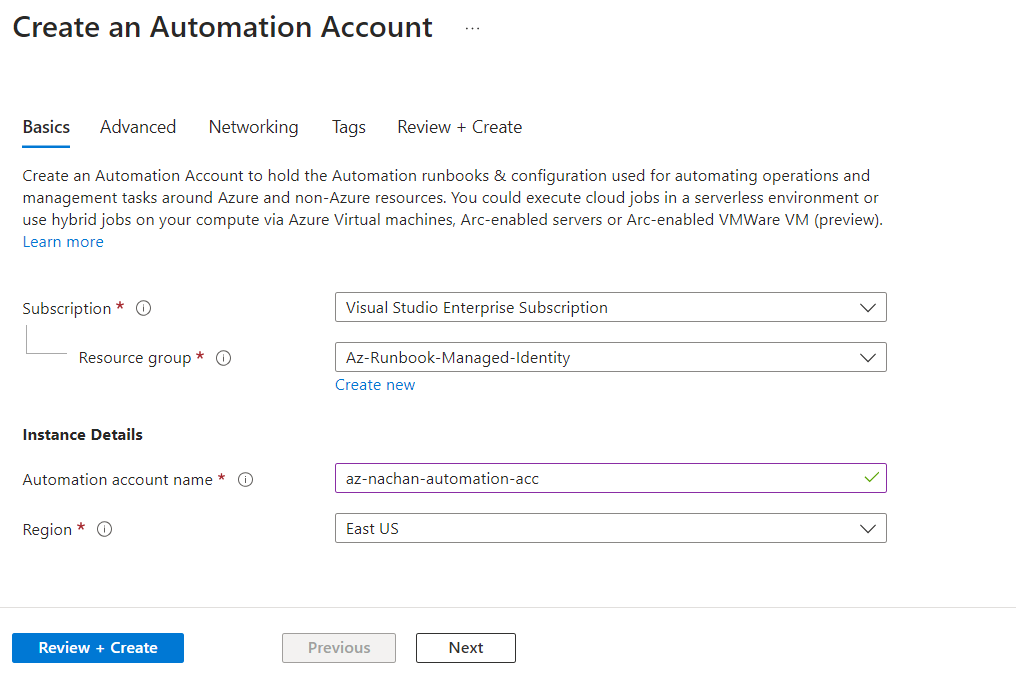Click the info icon next to Subscription

point(143,309)
